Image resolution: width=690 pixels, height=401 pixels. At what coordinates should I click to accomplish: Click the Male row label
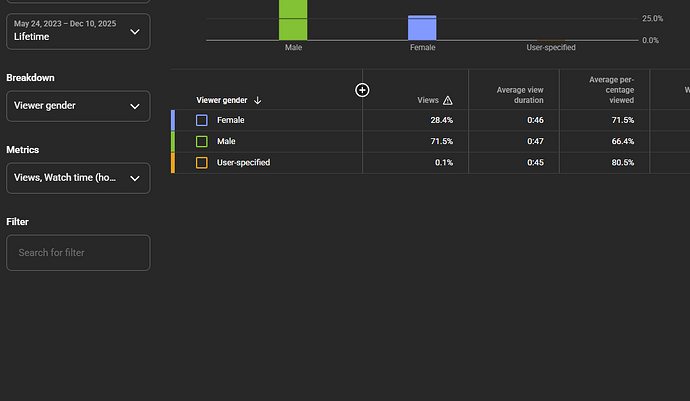(x=226, y=141)
